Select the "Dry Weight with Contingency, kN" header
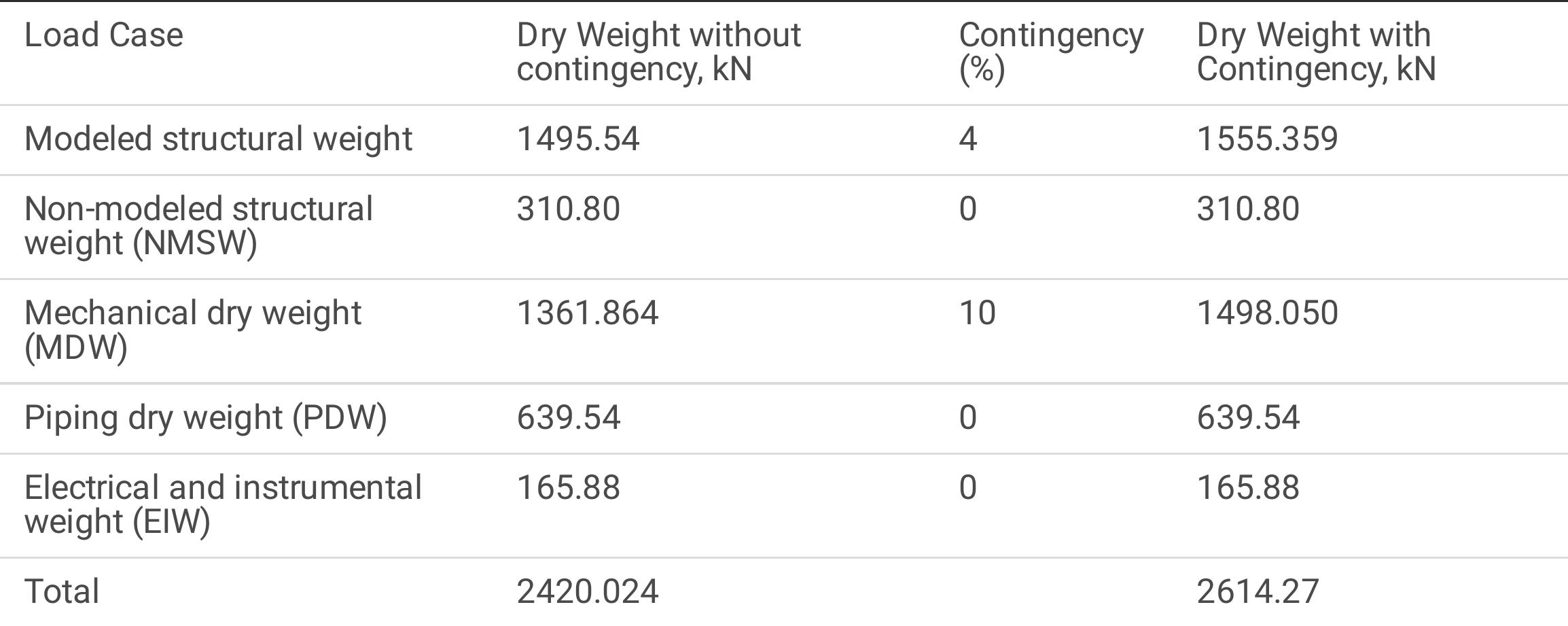Image resolution: width=1568 pixels, height=626 pixels. coord(1315,52)
